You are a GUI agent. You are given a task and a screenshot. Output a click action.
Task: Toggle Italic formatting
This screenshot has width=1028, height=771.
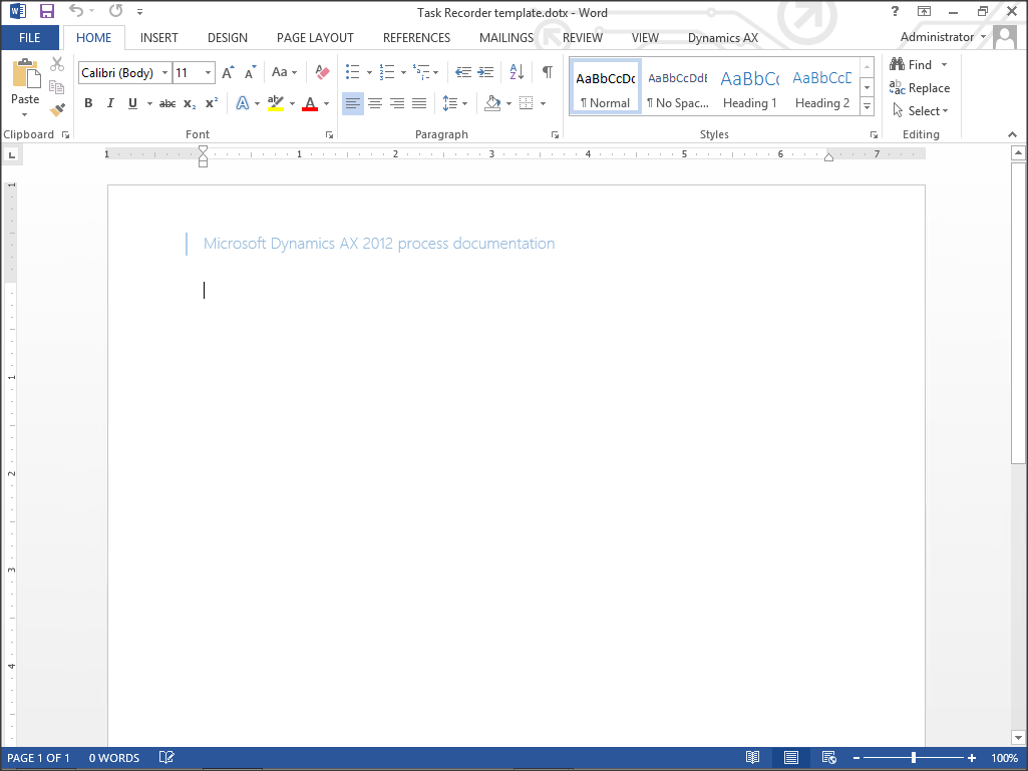tap(110, 103)
